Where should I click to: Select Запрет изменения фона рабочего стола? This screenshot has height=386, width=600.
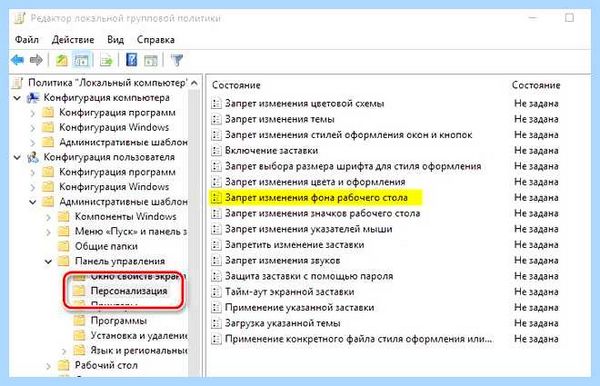coord(316,198)
